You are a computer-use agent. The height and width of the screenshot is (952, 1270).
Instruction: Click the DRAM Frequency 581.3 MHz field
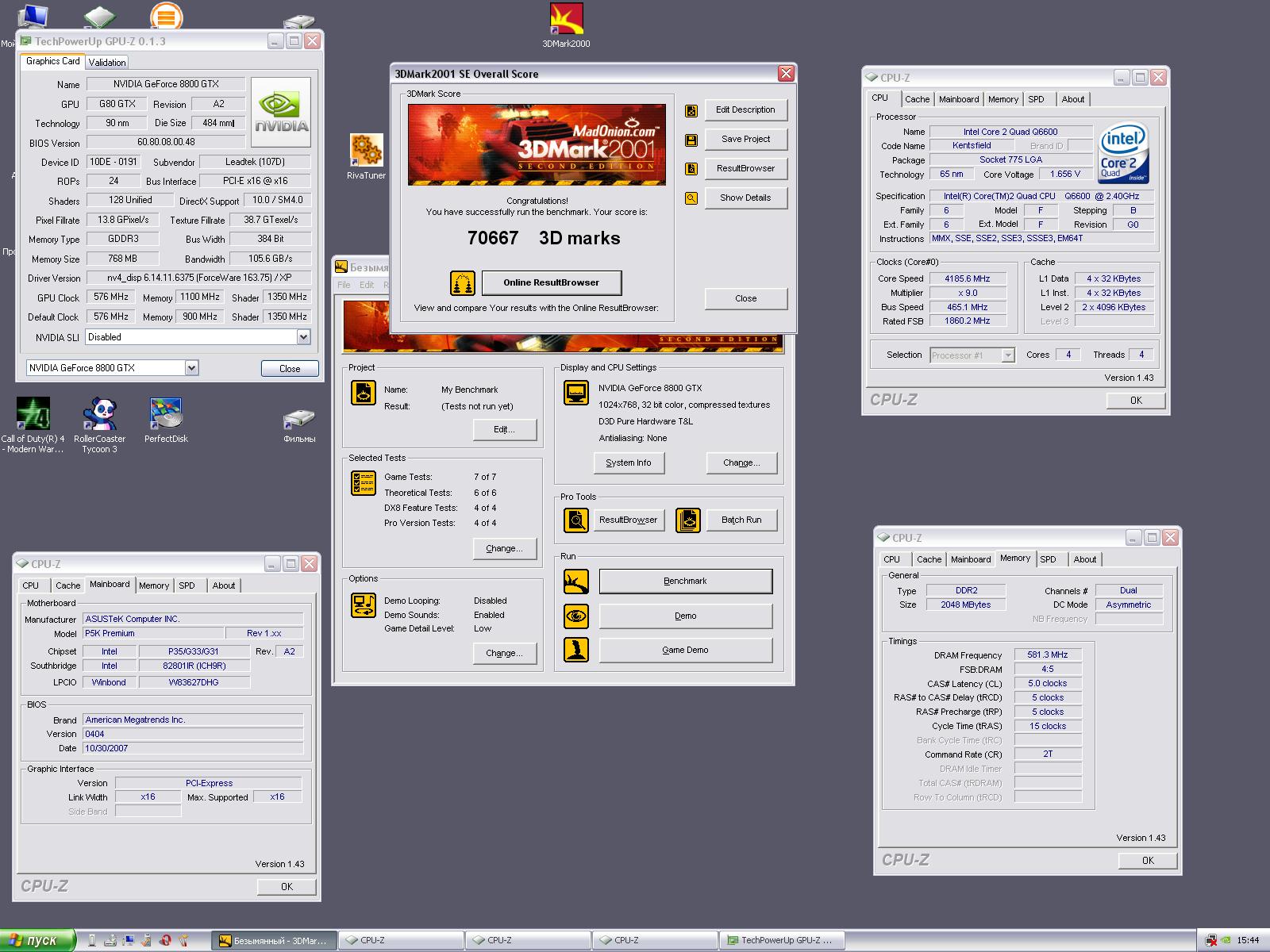[x=1048, y=655]
